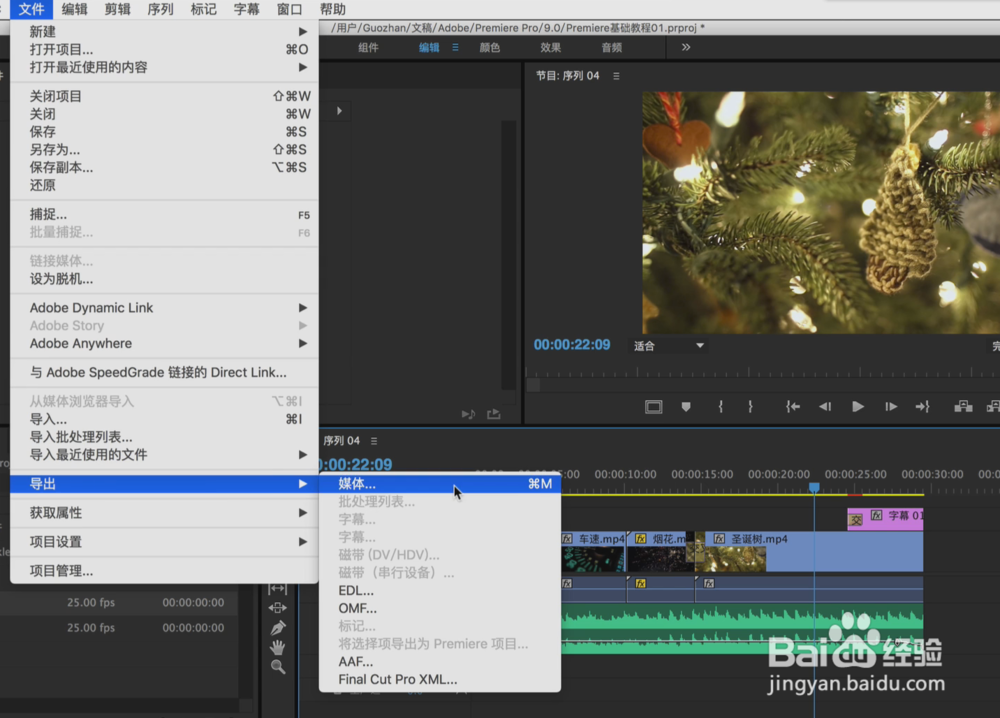This screenshot has width=1000, height=718.
Task: Choose EDL... export option
Action: click(440, 591)
